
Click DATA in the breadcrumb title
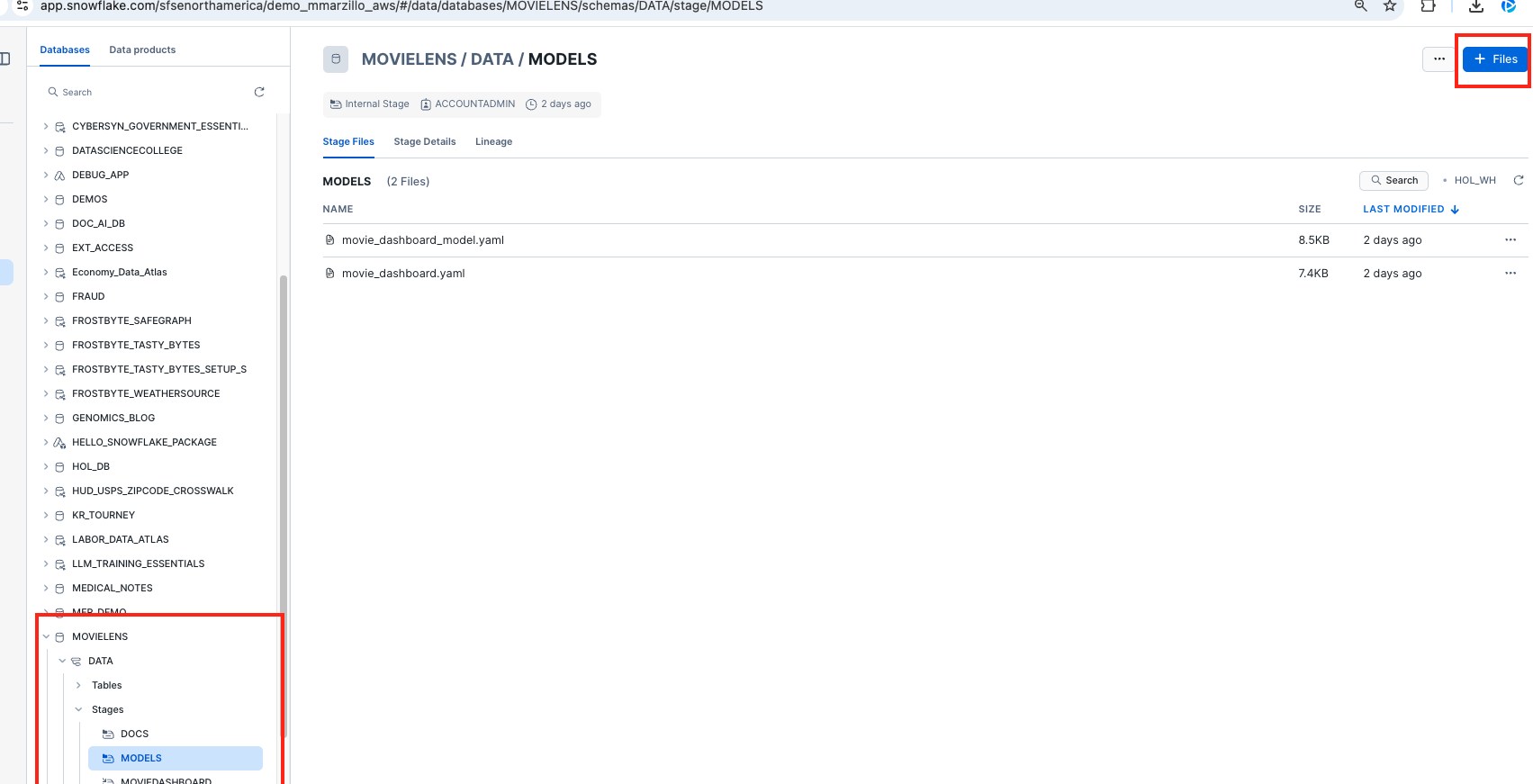tap(492, 59)
